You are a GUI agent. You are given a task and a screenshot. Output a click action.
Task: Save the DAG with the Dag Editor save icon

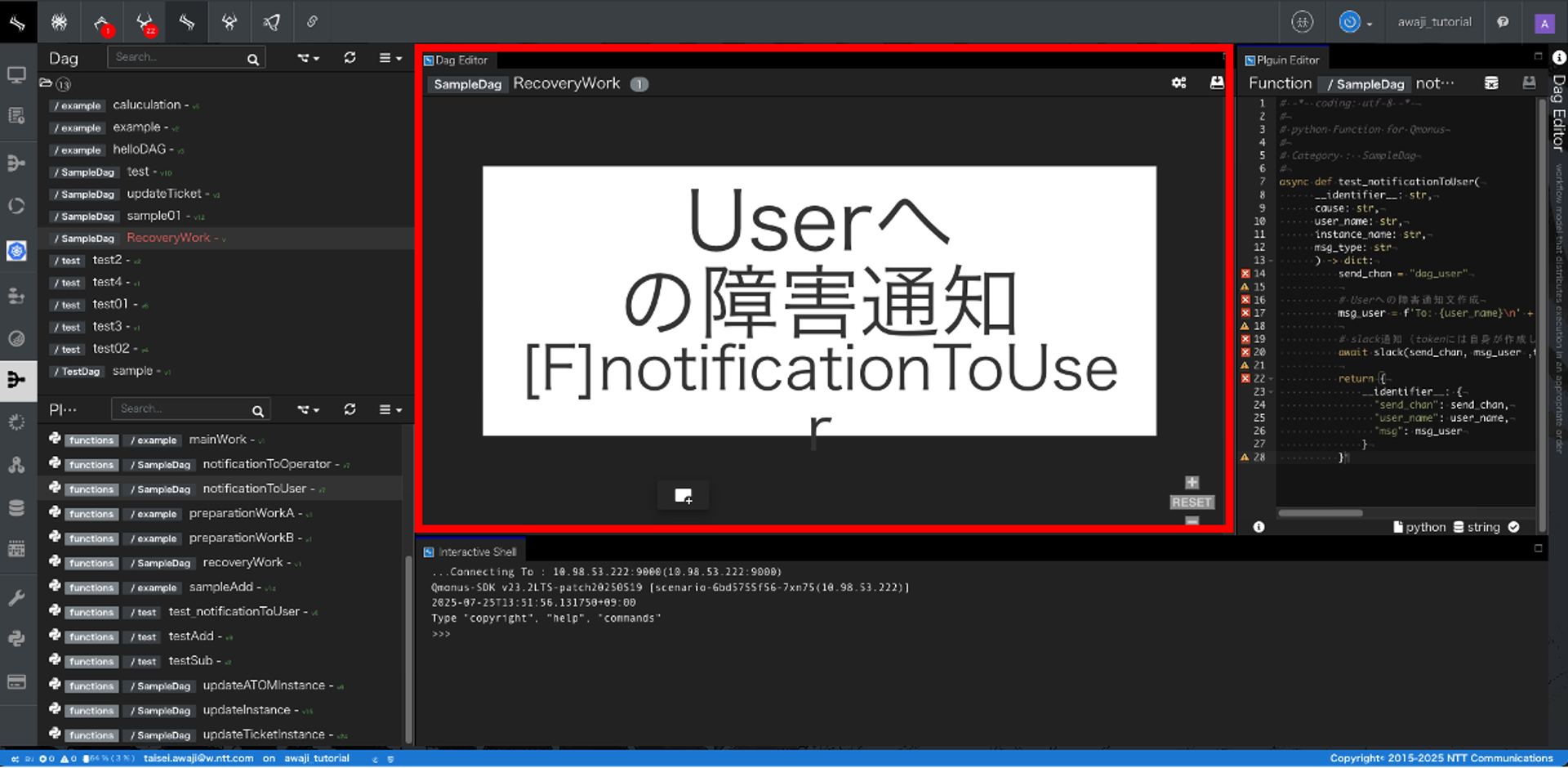point(1216,83)
